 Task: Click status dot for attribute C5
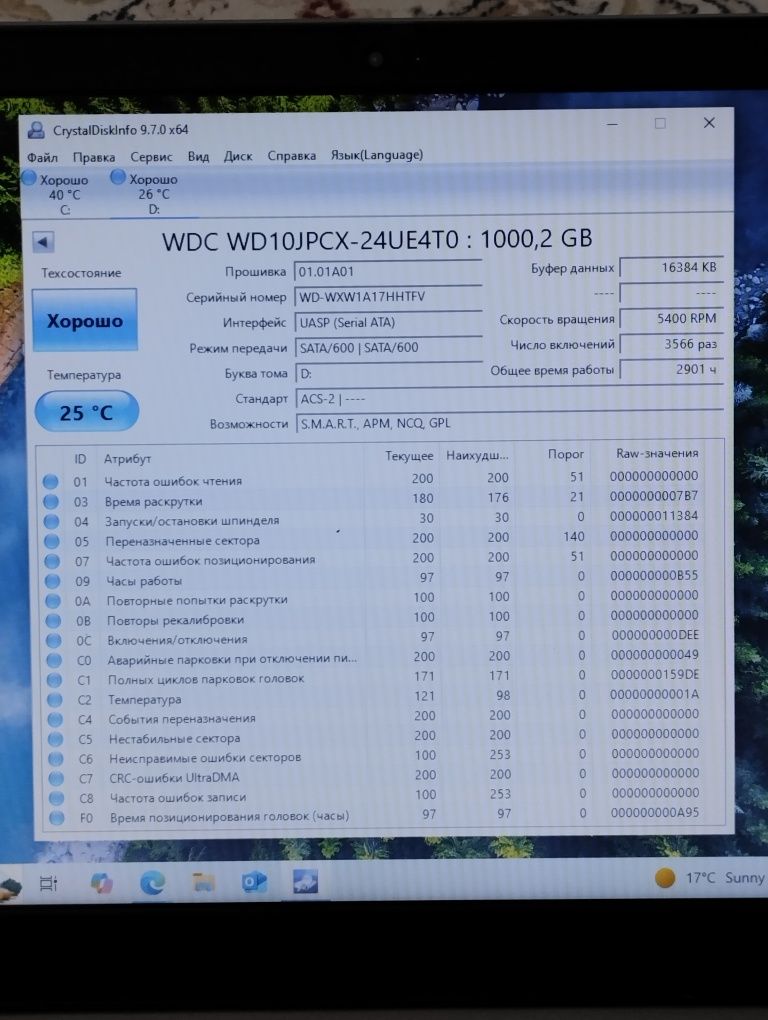[x=55, y=739]
